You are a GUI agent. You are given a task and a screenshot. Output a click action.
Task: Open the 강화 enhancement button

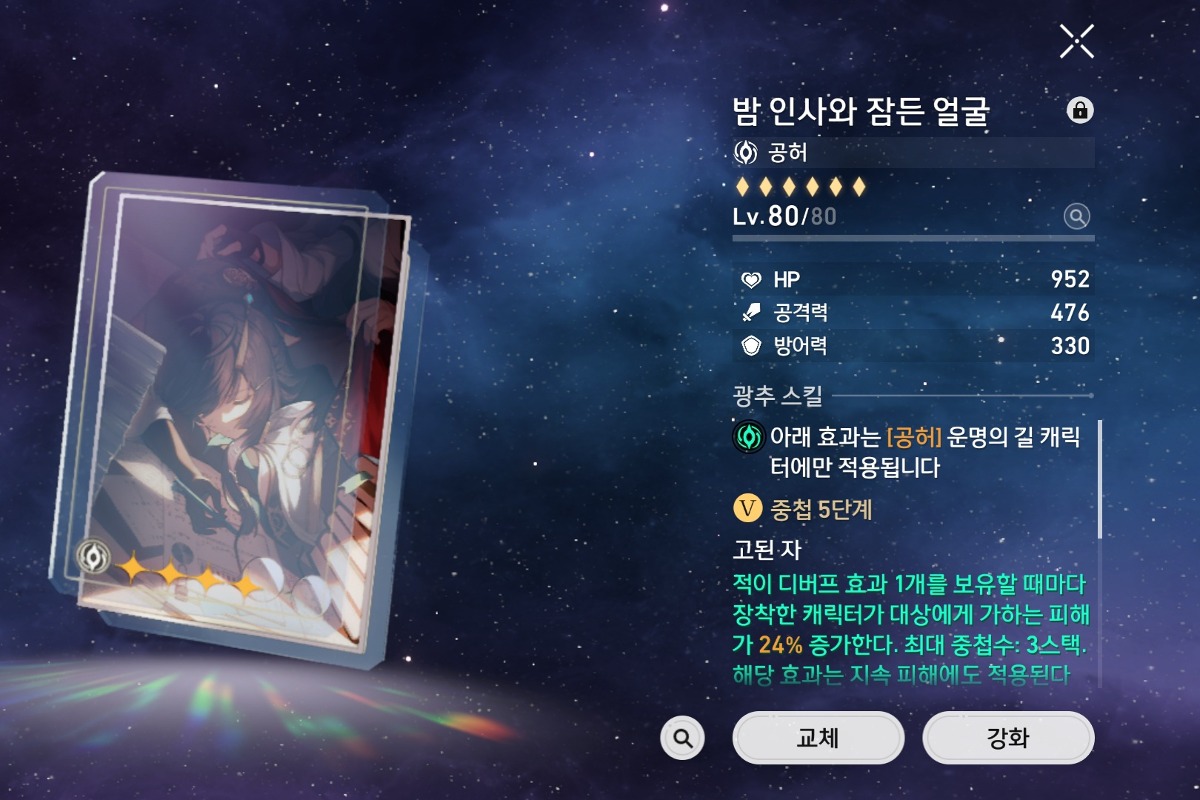[1008, 738]
